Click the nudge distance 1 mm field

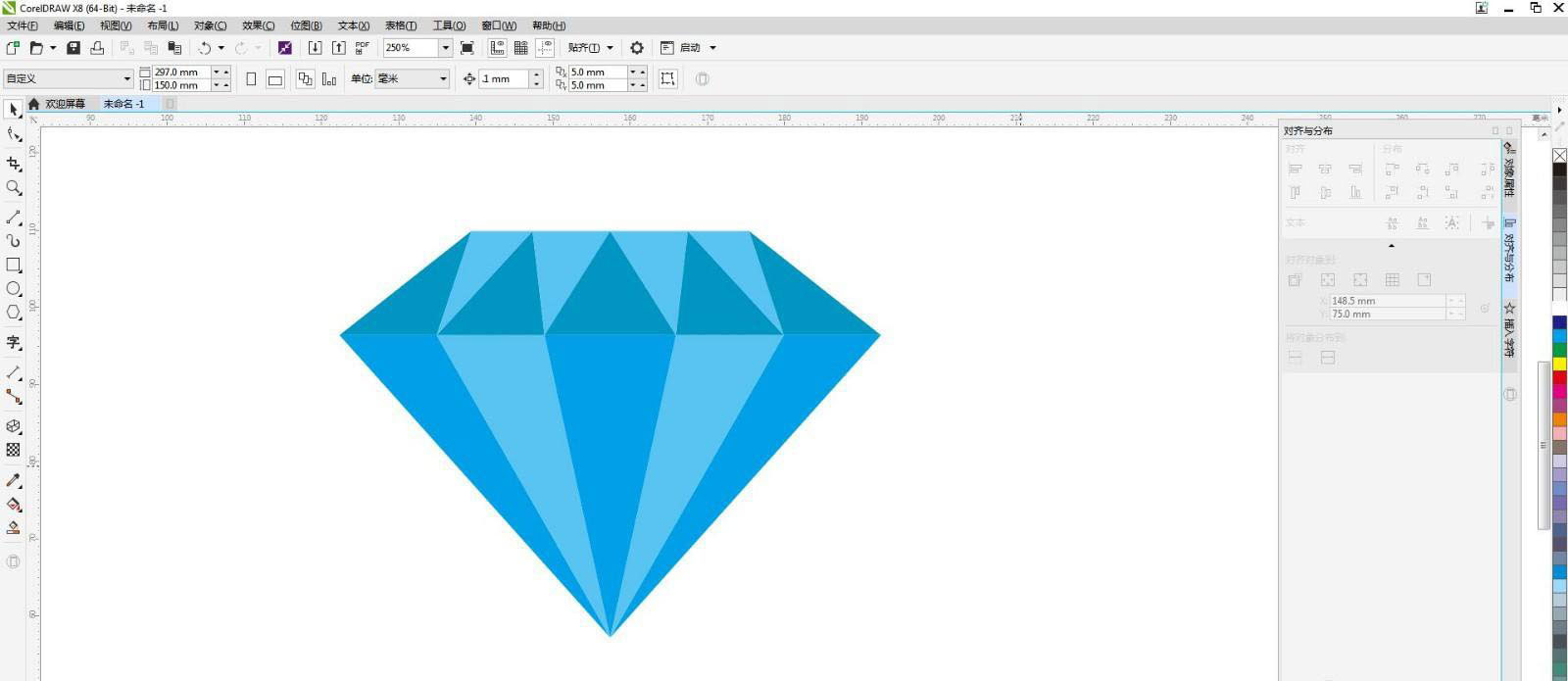504,78
